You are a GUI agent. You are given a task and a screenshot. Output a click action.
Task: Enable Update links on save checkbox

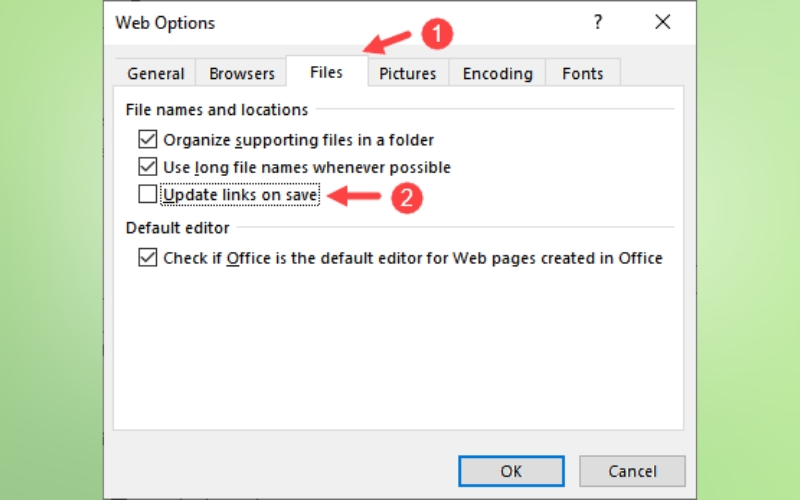pos(148,195)
